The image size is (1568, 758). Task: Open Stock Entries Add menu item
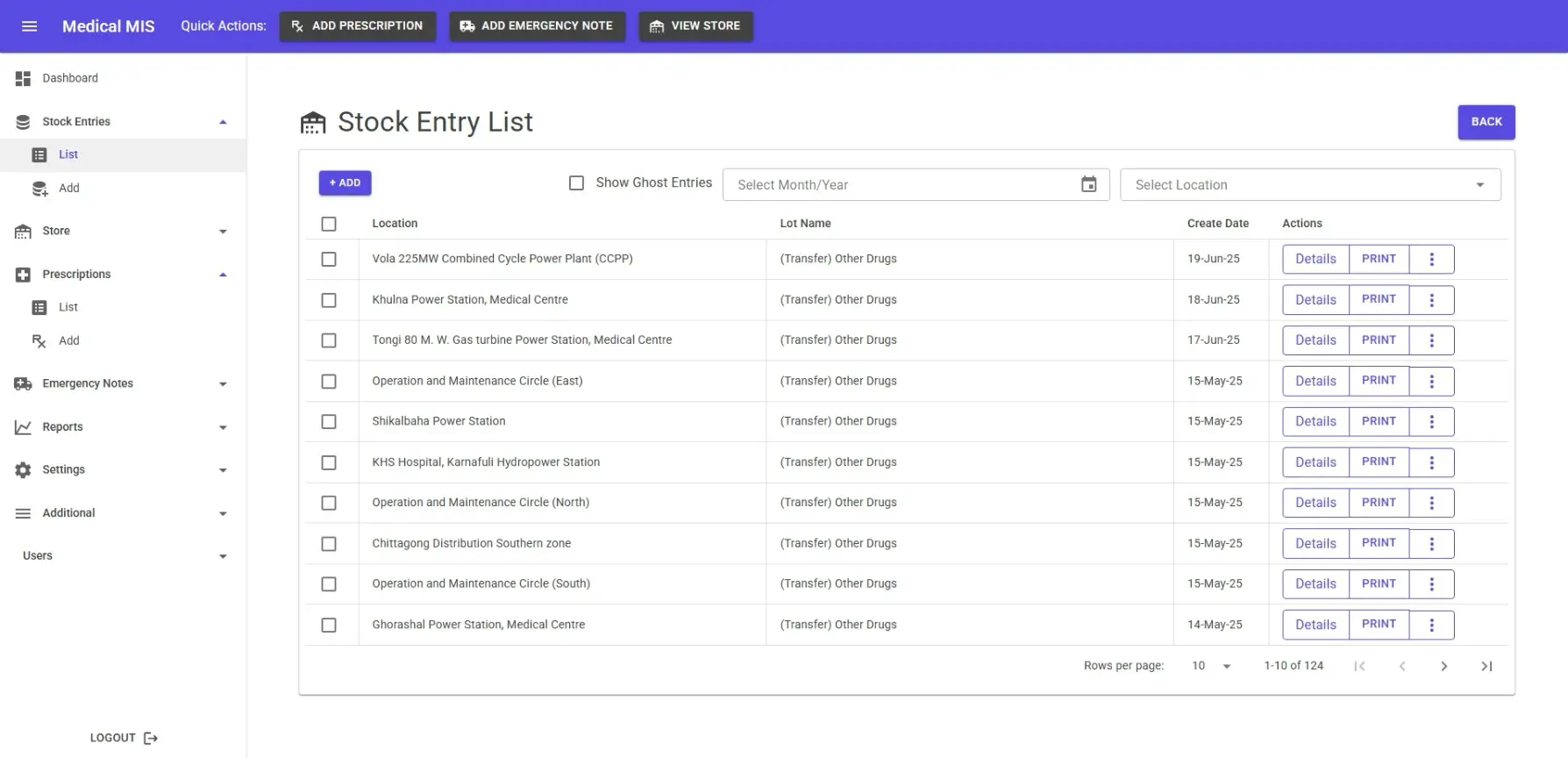point(68,189)
